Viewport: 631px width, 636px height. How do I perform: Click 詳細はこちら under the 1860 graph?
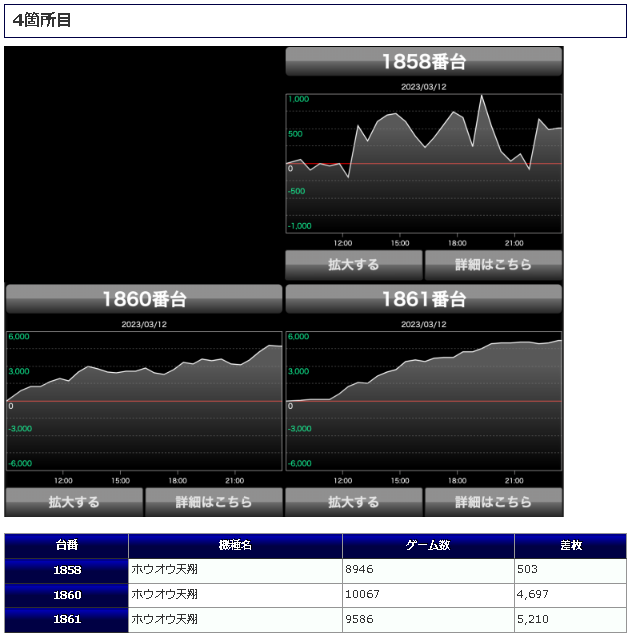(x=214, y=502)
